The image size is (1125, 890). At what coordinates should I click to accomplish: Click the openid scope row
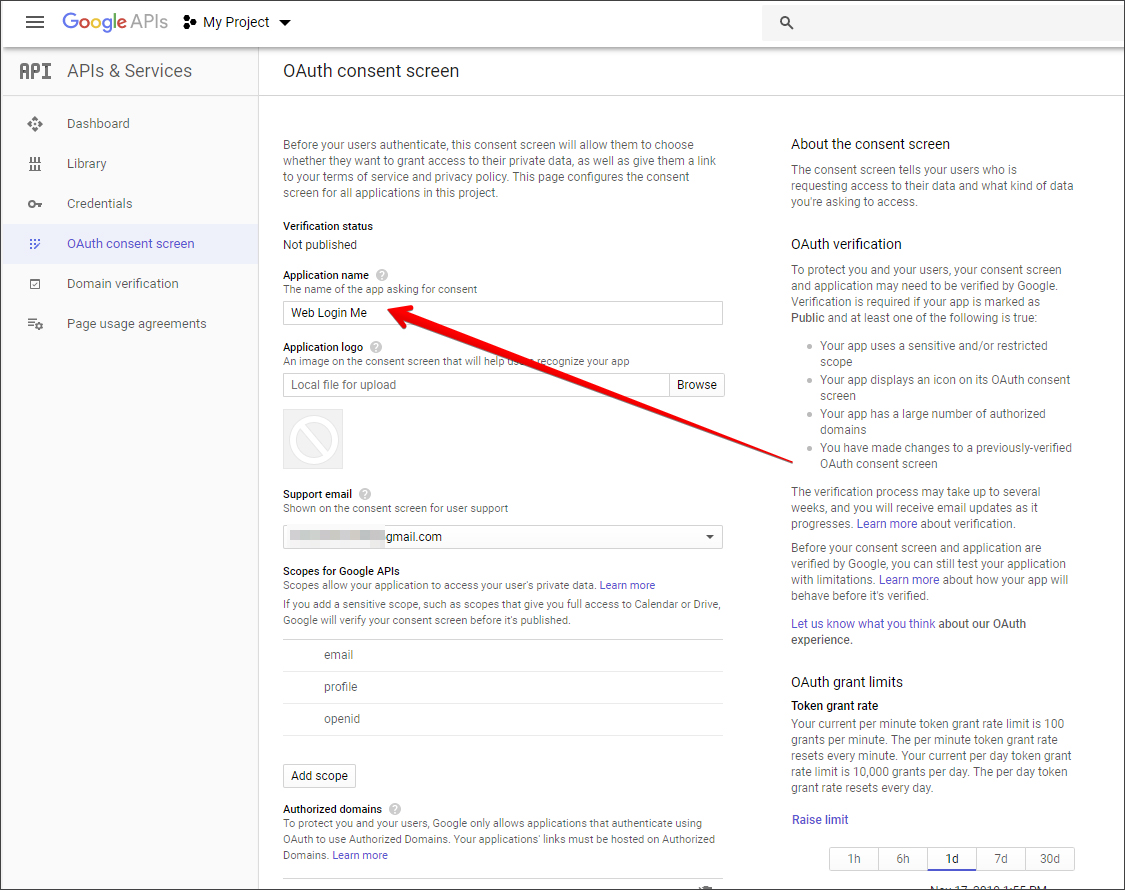(x=502, y=719)
